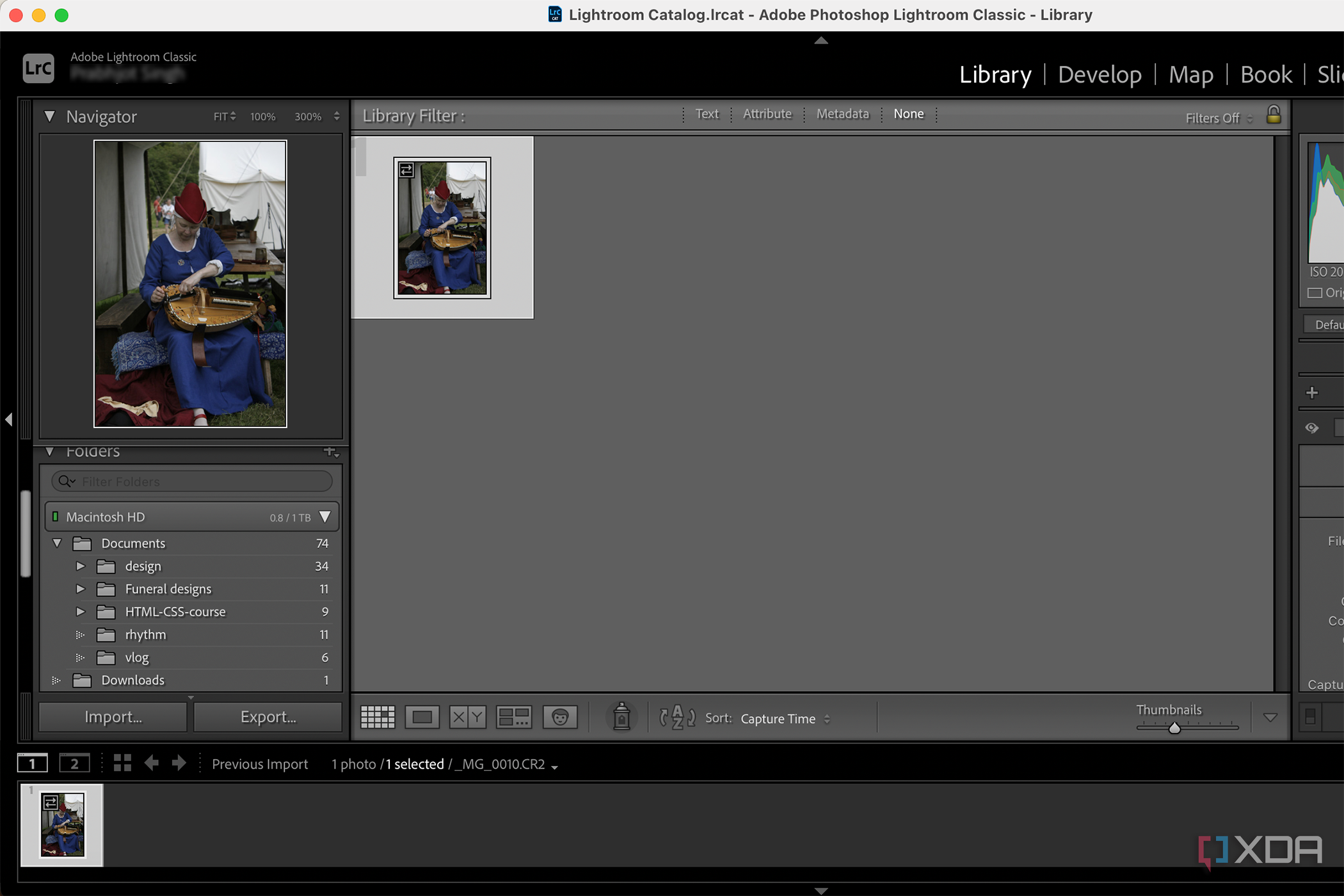Click the Export button
Image resolution: width=1344 pixels, height=896 pixels.
pos(268,717)
